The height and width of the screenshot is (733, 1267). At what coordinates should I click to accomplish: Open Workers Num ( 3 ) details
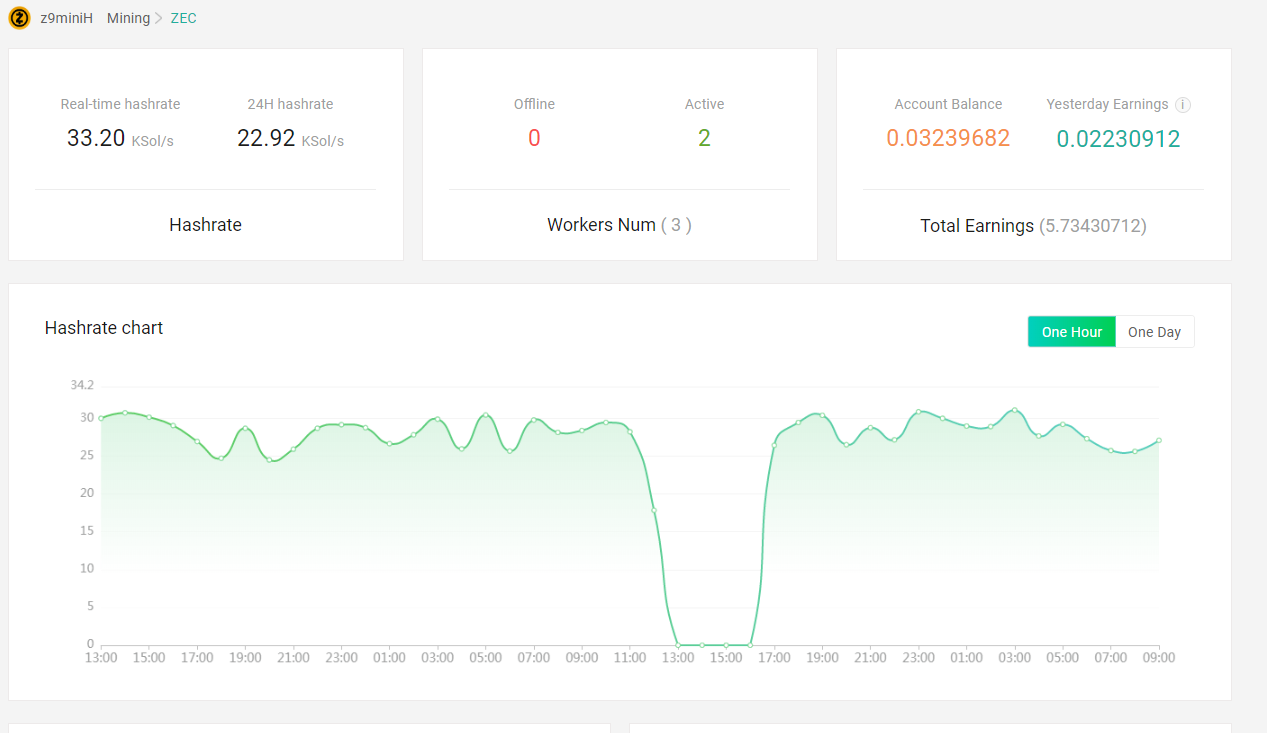point(618,224)
